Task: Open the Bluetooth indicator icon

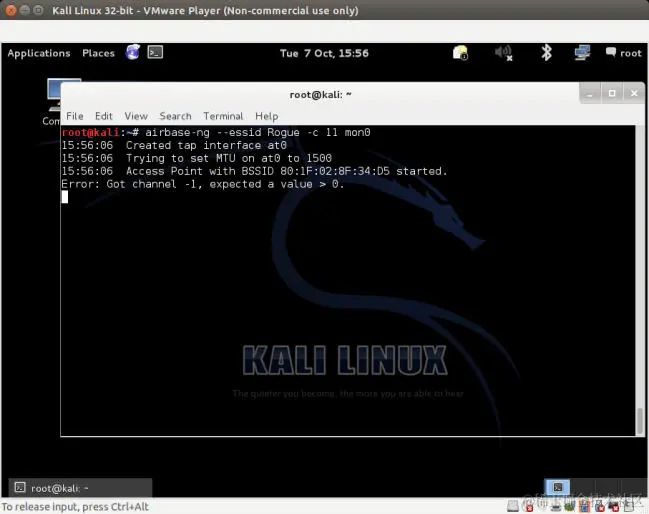Action: pos(546,53)
